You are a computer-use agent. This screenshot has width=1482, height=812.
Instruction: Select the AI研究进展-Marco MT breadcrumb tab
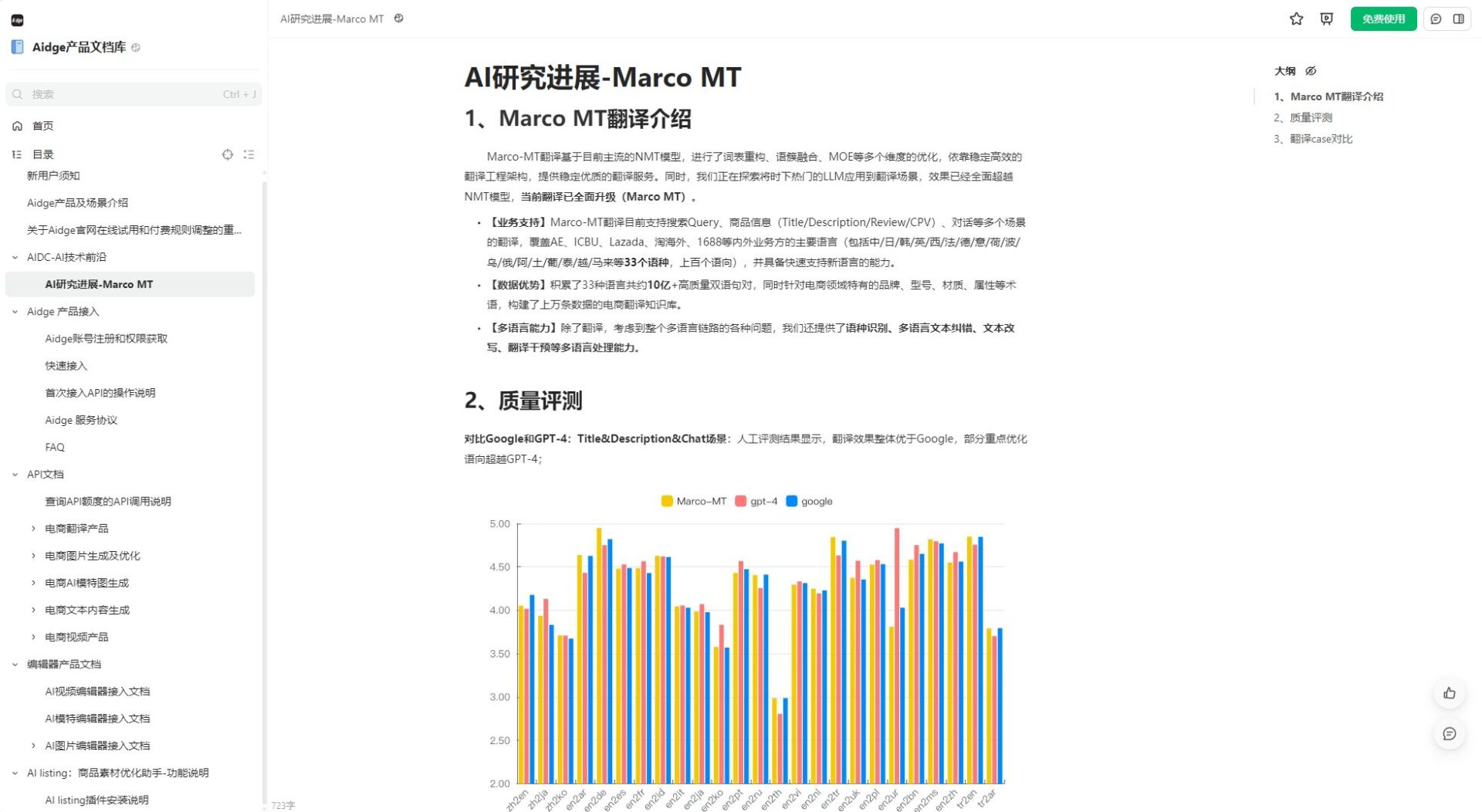332,19
